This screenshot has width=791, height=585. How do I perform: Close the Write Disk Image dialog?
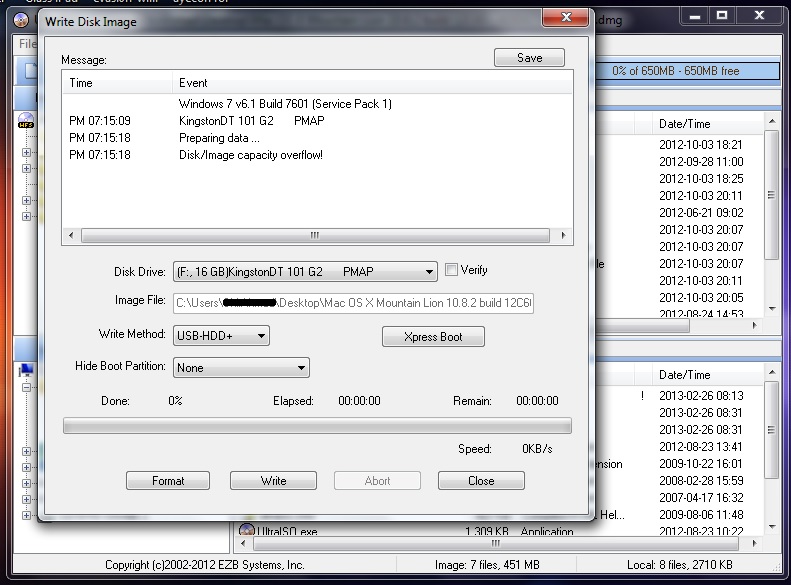coord(566,17)
